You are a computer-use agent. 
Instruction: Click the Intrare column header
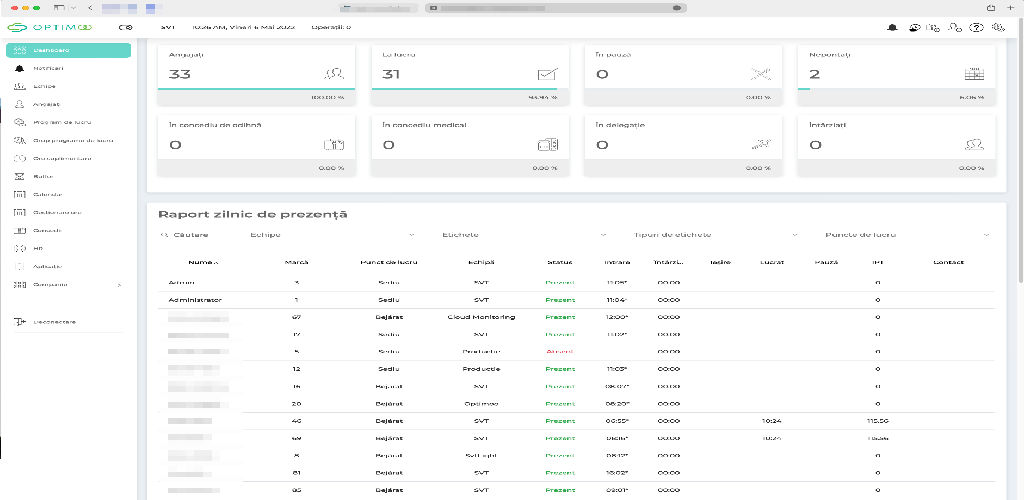617,262
